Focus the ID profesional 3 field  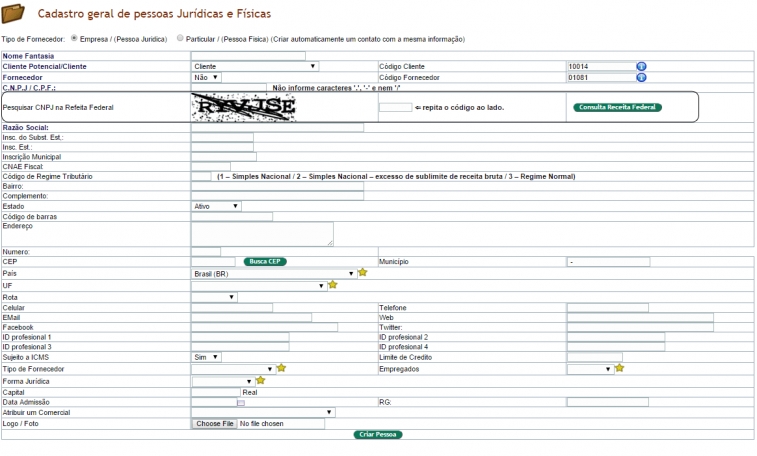coord(240,347)
